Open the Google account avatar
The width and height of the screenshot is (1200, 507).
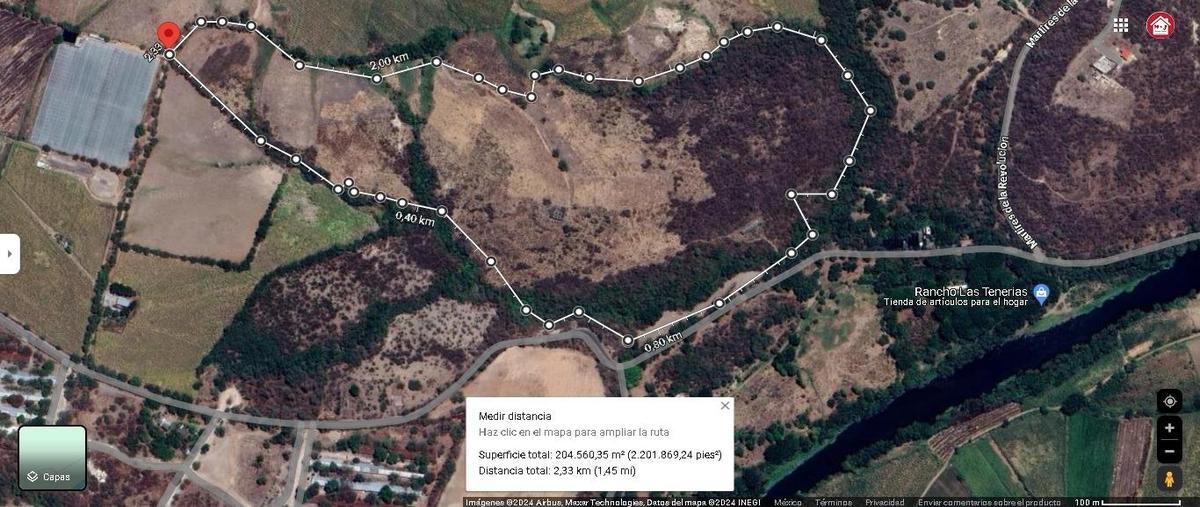1160,25
